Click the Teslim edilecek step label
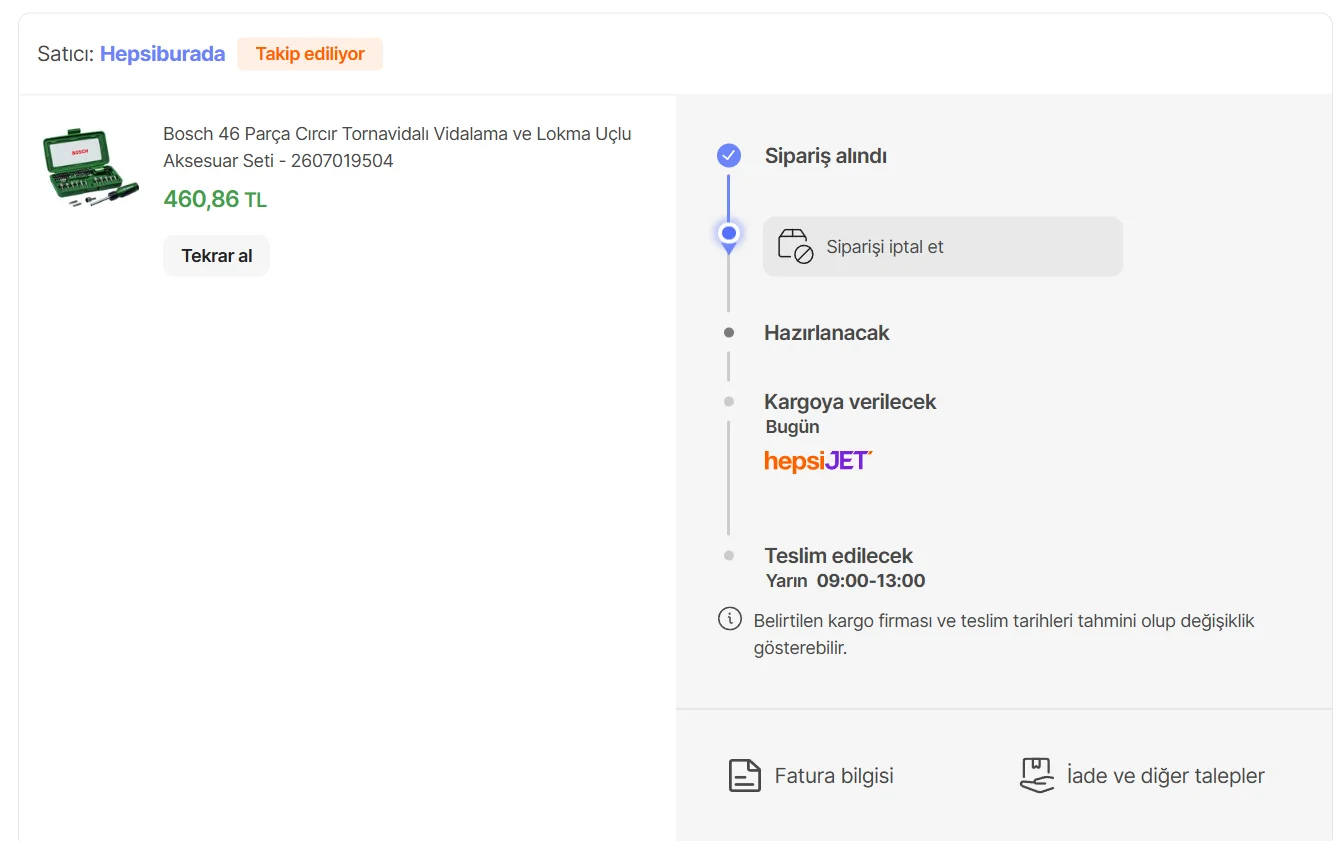The width and height of the screenshot is (1339, 841). [x=839, y=556]
